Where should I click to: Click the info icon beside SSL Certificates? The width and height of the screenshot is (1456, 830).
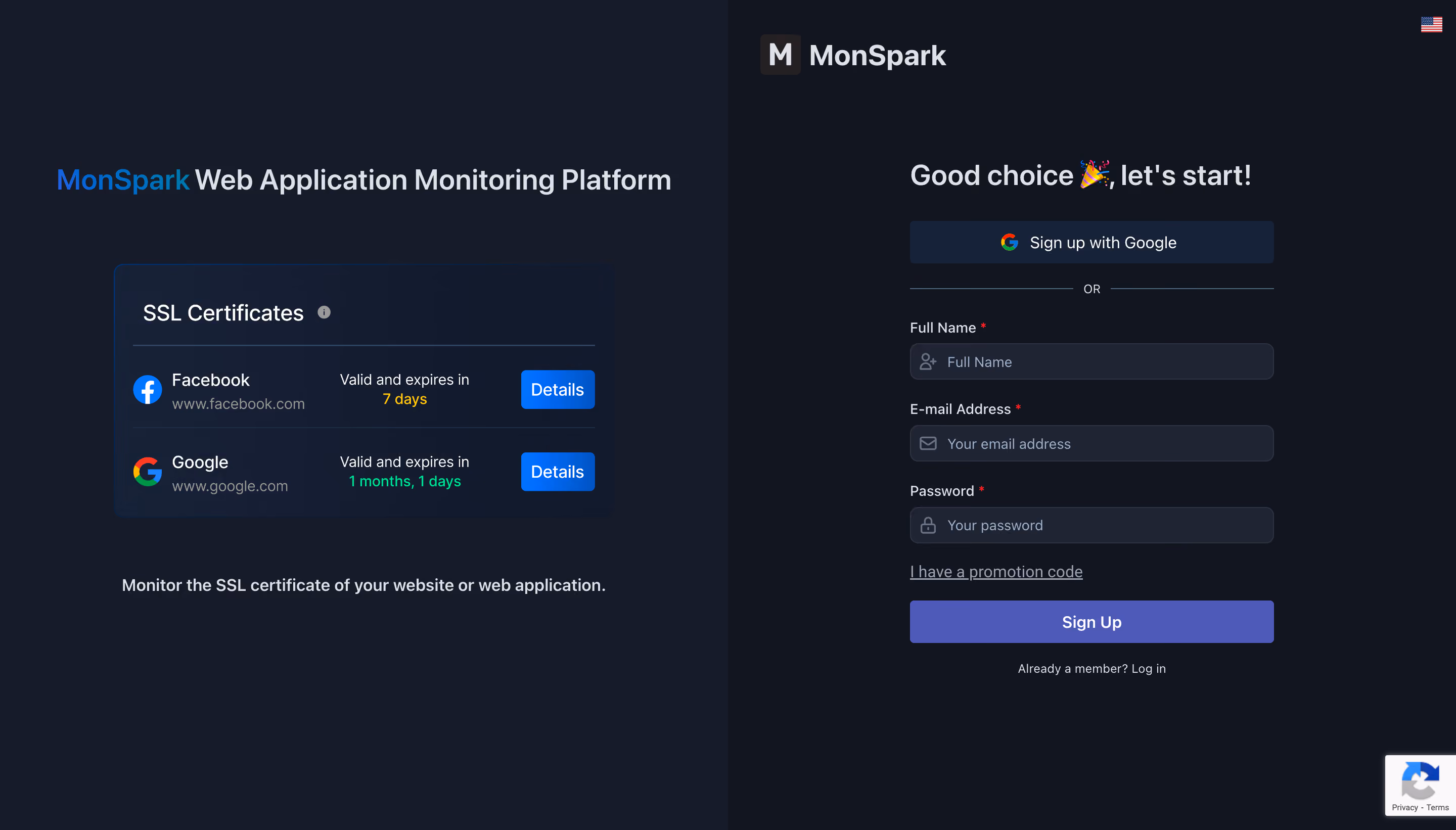pyautogui.click(x=324, y=312)
